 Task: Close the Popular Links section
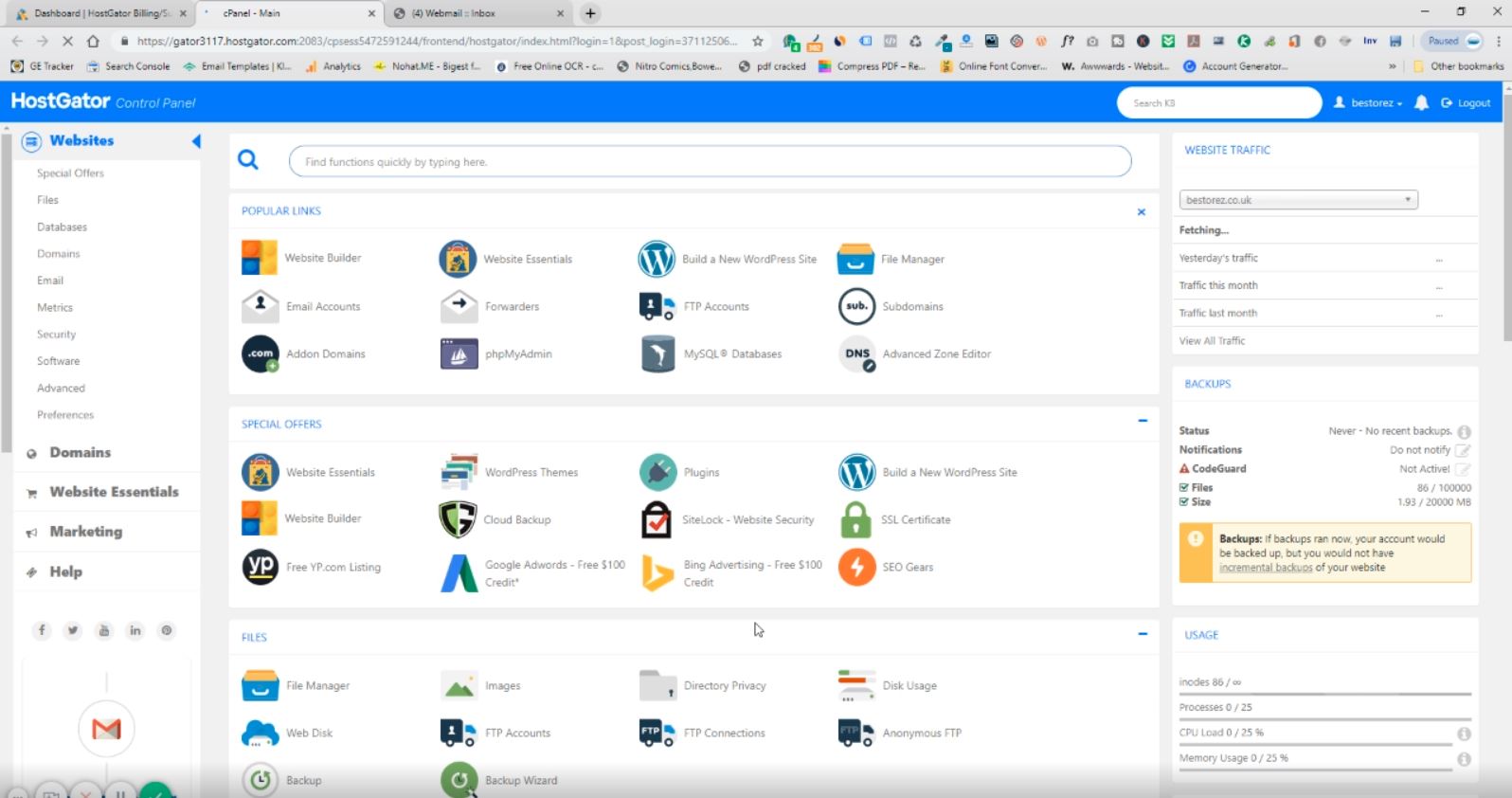click(1142, 211)
